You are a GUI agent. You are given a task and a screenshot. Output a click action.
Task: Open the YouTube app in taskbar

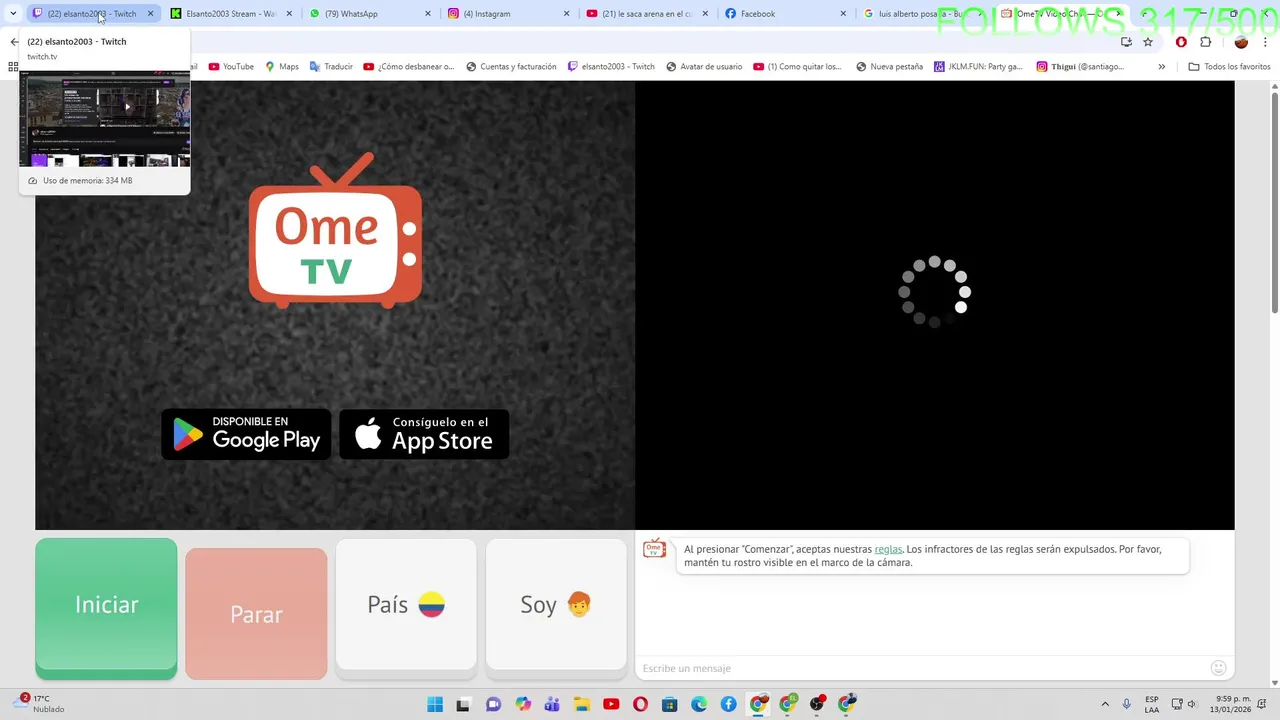[611, 704]
